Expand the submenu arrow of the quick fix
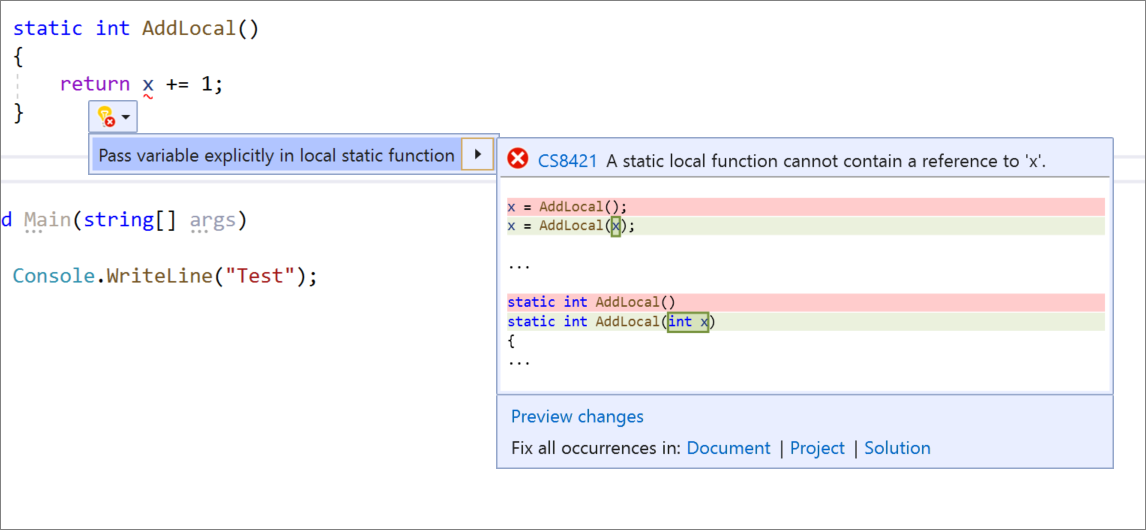The height and width of the screenshot is (530, 1146). [x=479, y=155]
